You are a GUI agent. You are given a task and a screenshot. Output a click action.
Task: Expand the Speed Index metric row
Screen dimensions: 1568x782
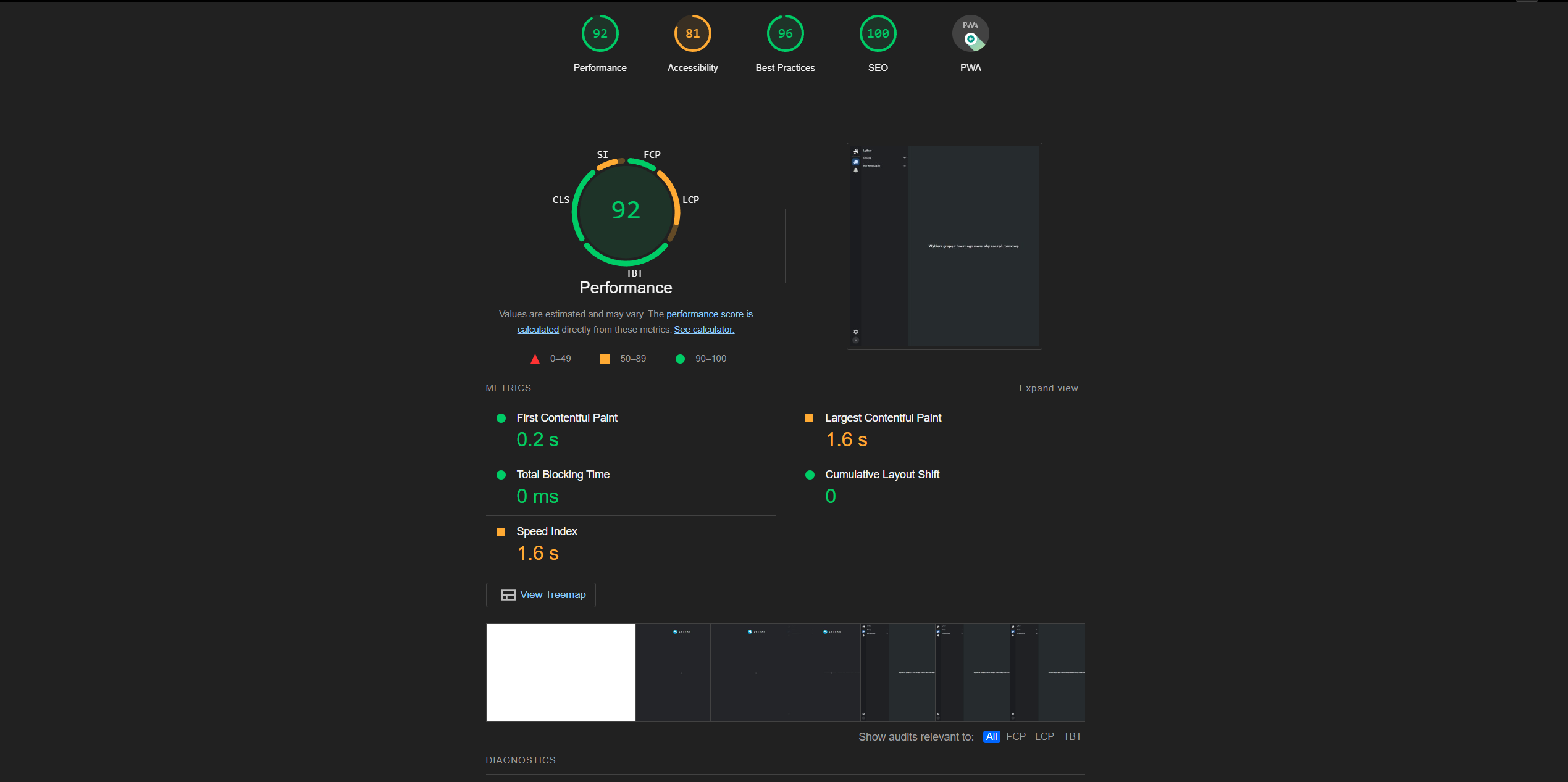[547, 532]
